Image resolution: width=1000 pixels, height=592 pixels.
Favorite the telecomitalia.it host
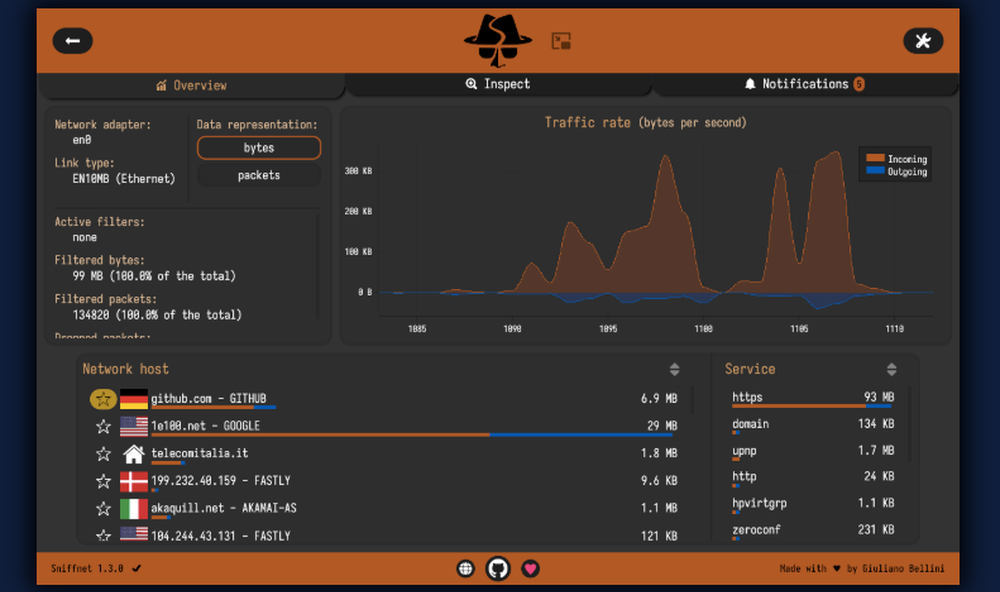point(103,454)
